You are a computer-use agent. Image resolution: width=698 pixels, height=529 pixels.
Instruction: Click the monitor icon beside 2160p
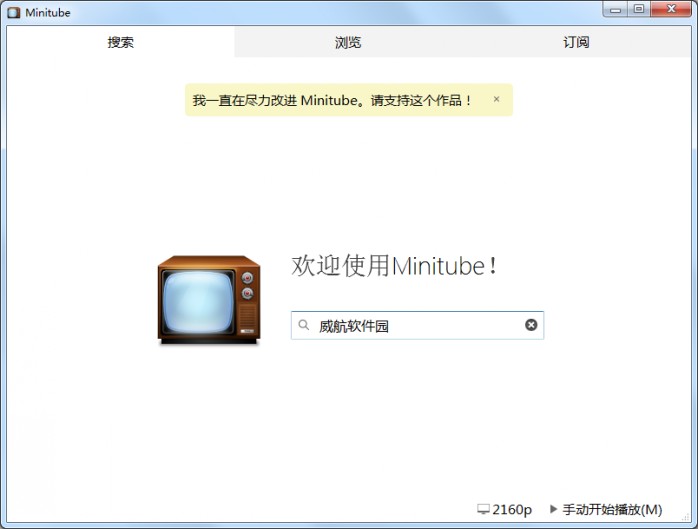pos(483,509)
